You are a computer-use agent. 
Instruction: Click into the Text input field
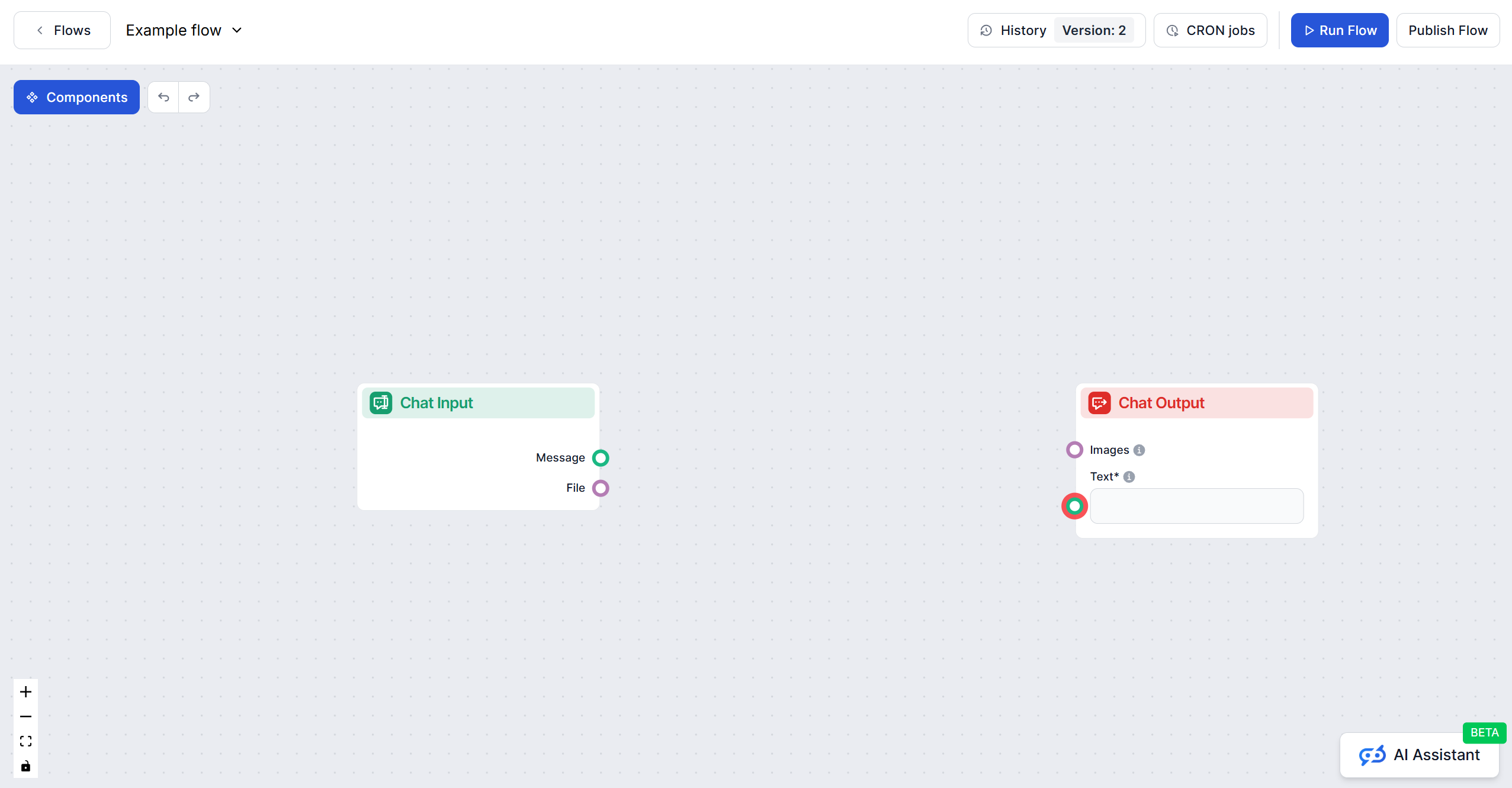(1196, 506)
